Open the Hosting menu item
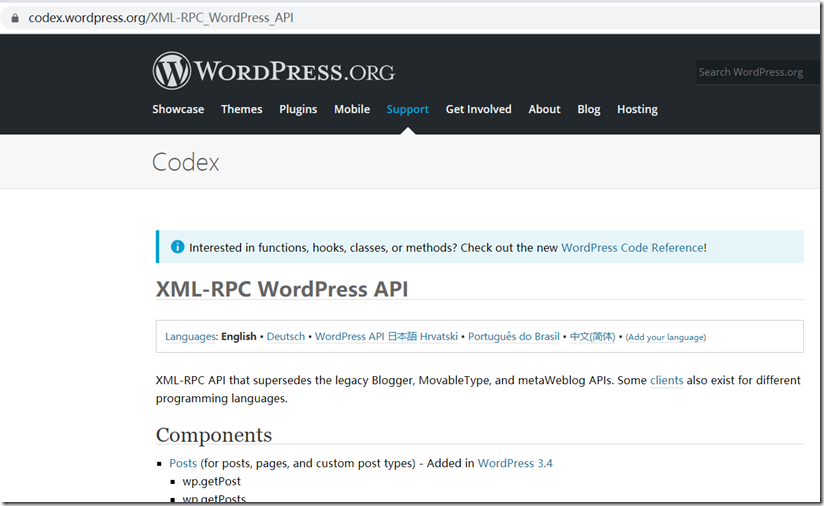Viewport: 824px width, 506px height. (x=637, y=109)
